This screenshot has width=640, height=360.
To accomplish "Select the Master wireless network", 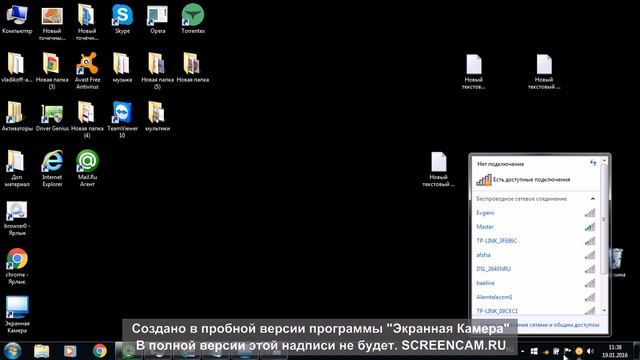I will coord(536,227).
